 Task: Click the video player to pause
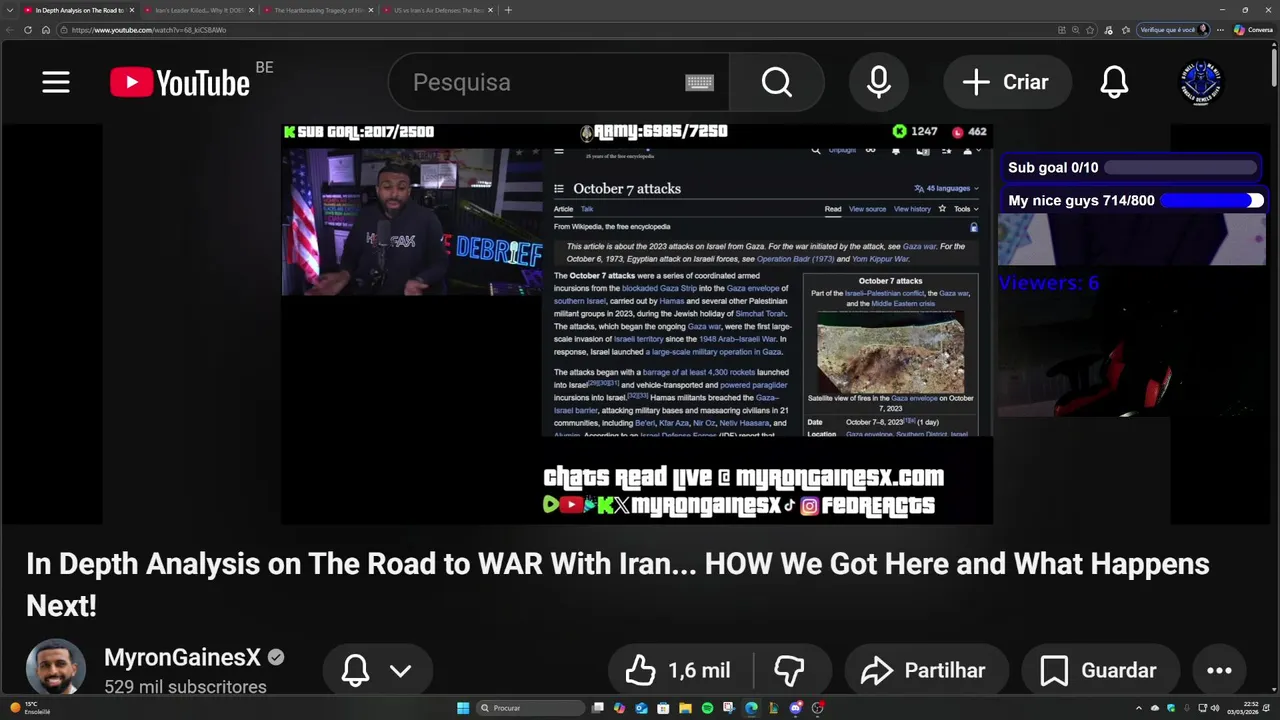pyautogui.click(x=637, y=324)
